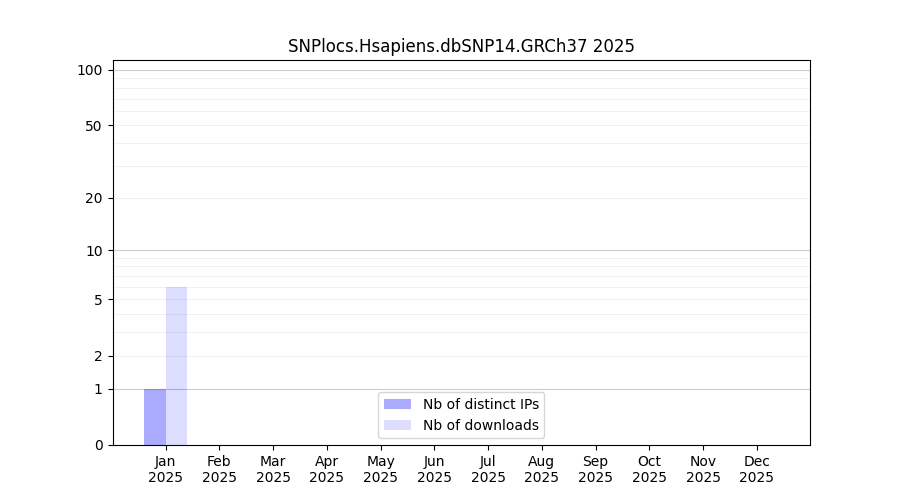Select the 'Nb of distinct IPs' legend label
Viewport: 900px width, 500px height.
tap(480, 404)
